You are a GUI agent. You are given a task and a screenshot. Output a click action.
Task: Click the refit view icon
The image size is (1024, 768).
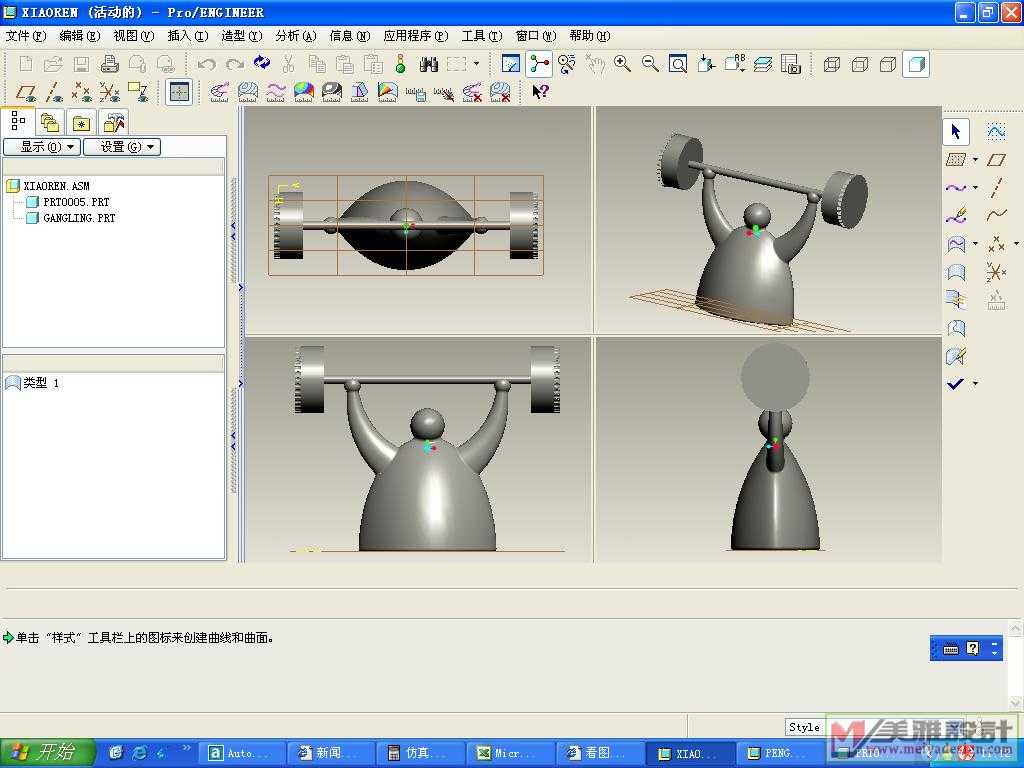click(x=678, y=64)
